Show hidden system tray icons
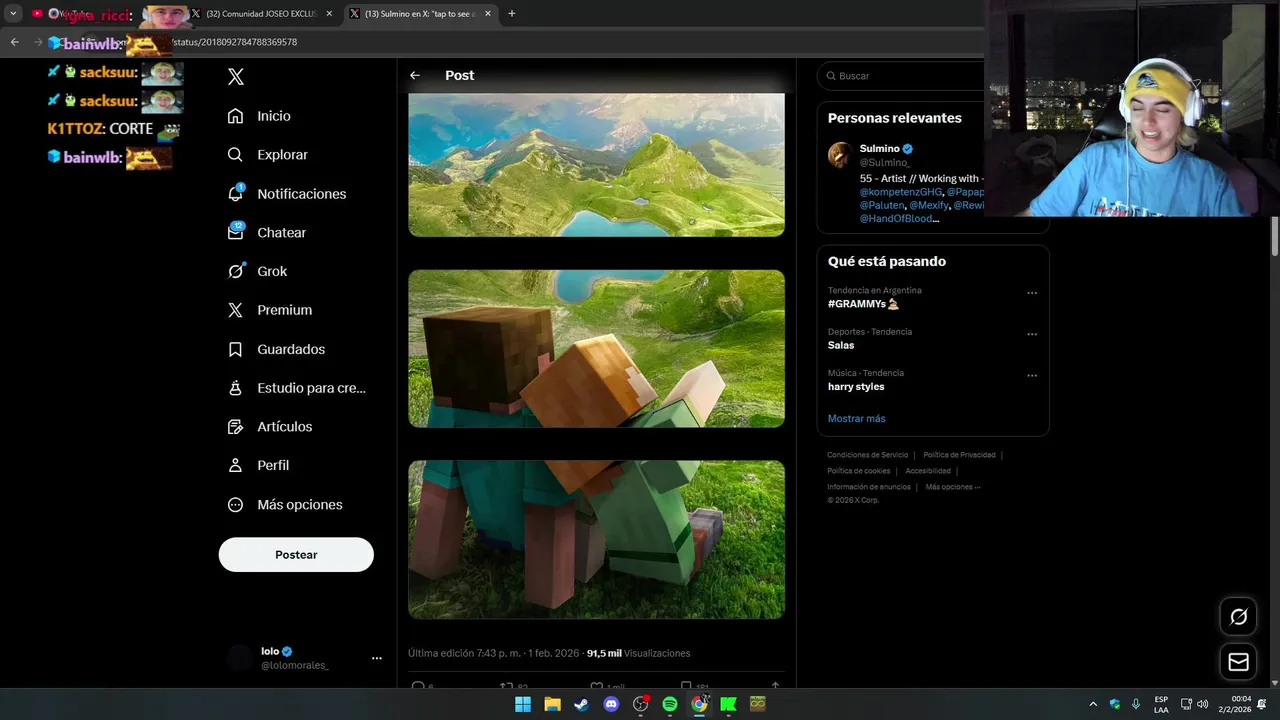The height and width of the screenshot is (720, 1280). (1093, 704)
